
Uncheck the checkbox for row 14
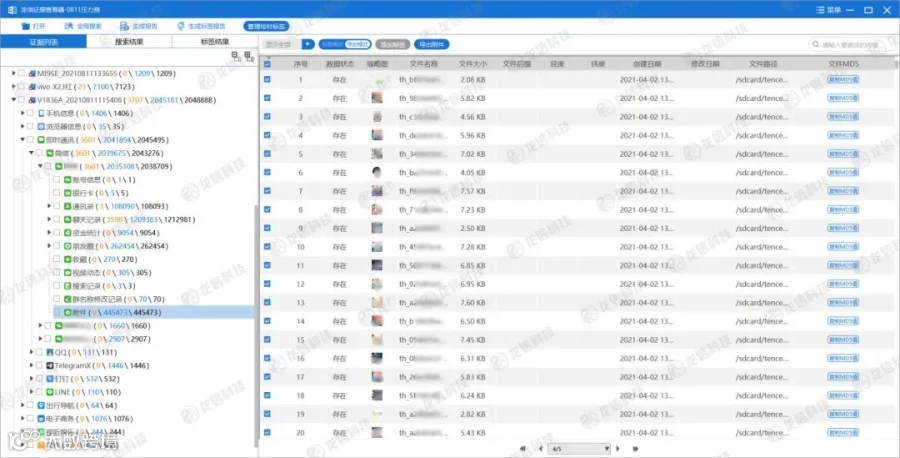point(267,321)
